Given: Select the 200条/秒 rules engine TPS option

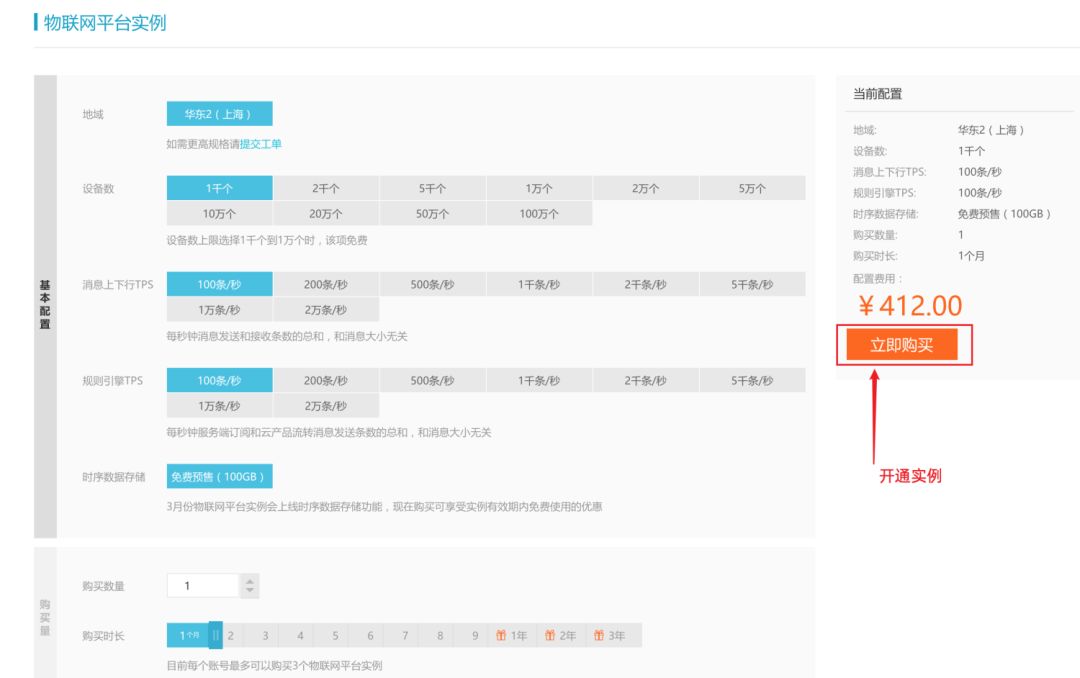Looking at the screenshot, I should click(327, 380).
